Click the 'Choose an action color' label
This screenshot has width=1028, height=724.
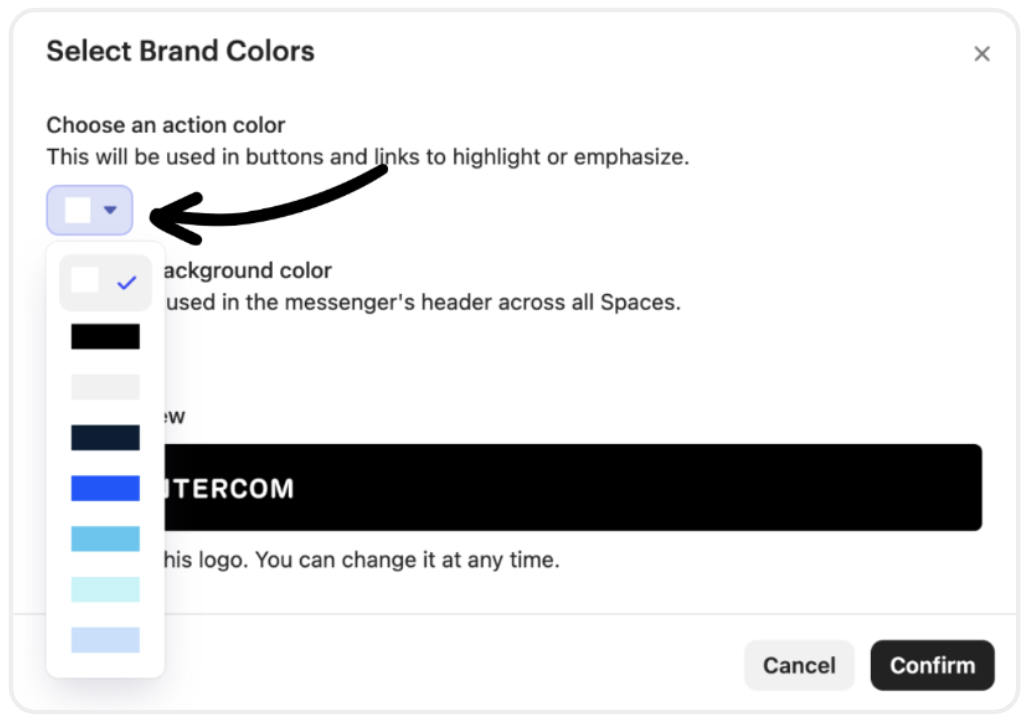pos(166,125)
